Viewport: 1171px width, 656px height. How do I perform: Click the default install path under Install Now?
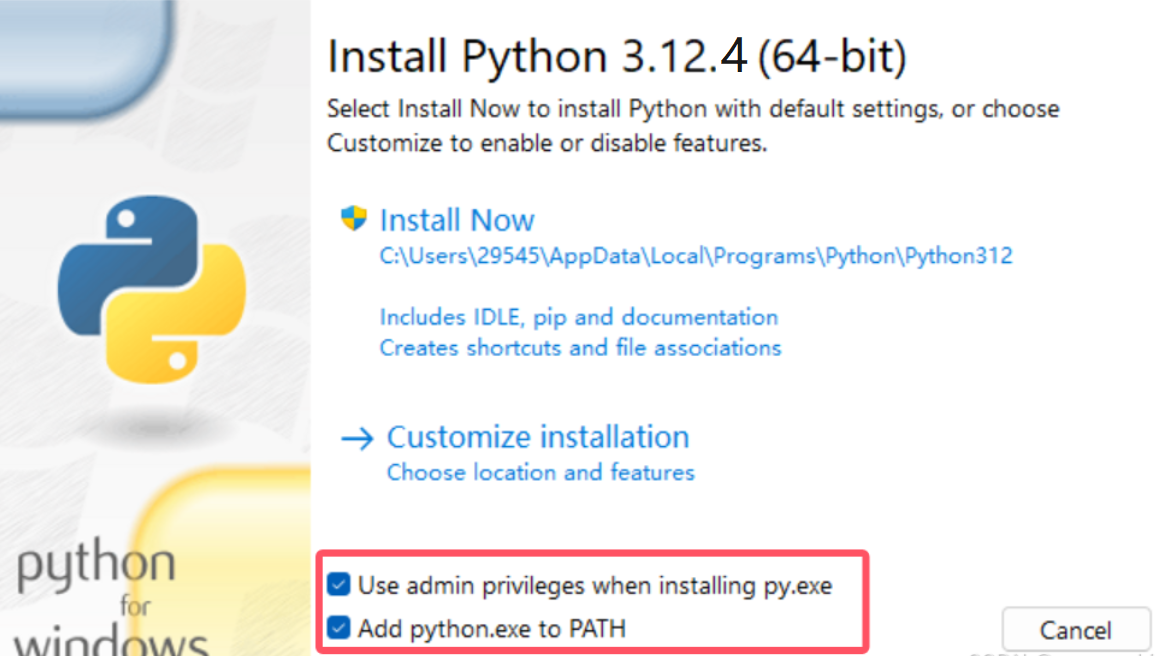pyautogui.click(x=695, y=256)
